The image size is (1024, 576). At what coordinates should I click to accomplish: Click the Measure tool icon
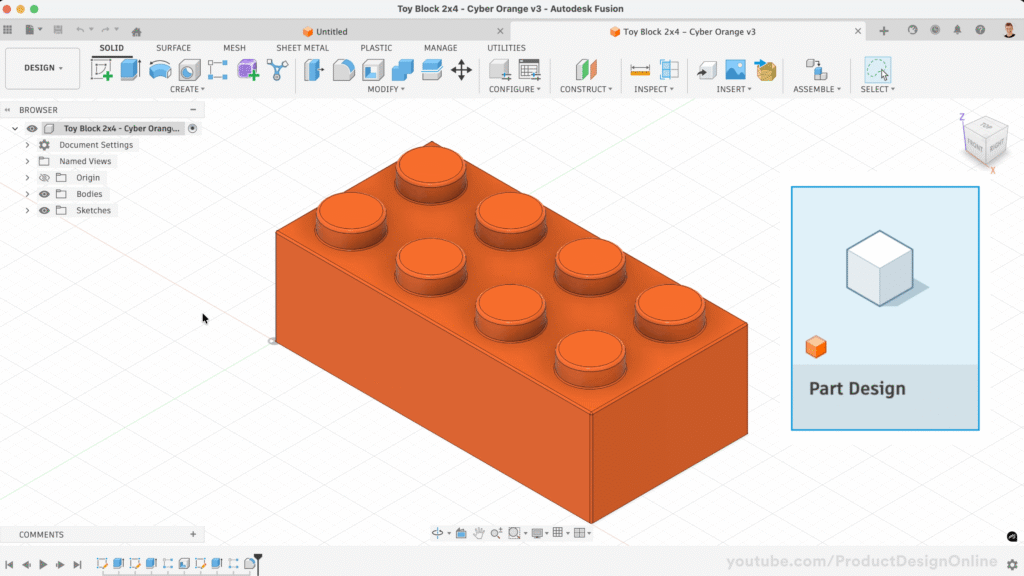tap(640, 70)
